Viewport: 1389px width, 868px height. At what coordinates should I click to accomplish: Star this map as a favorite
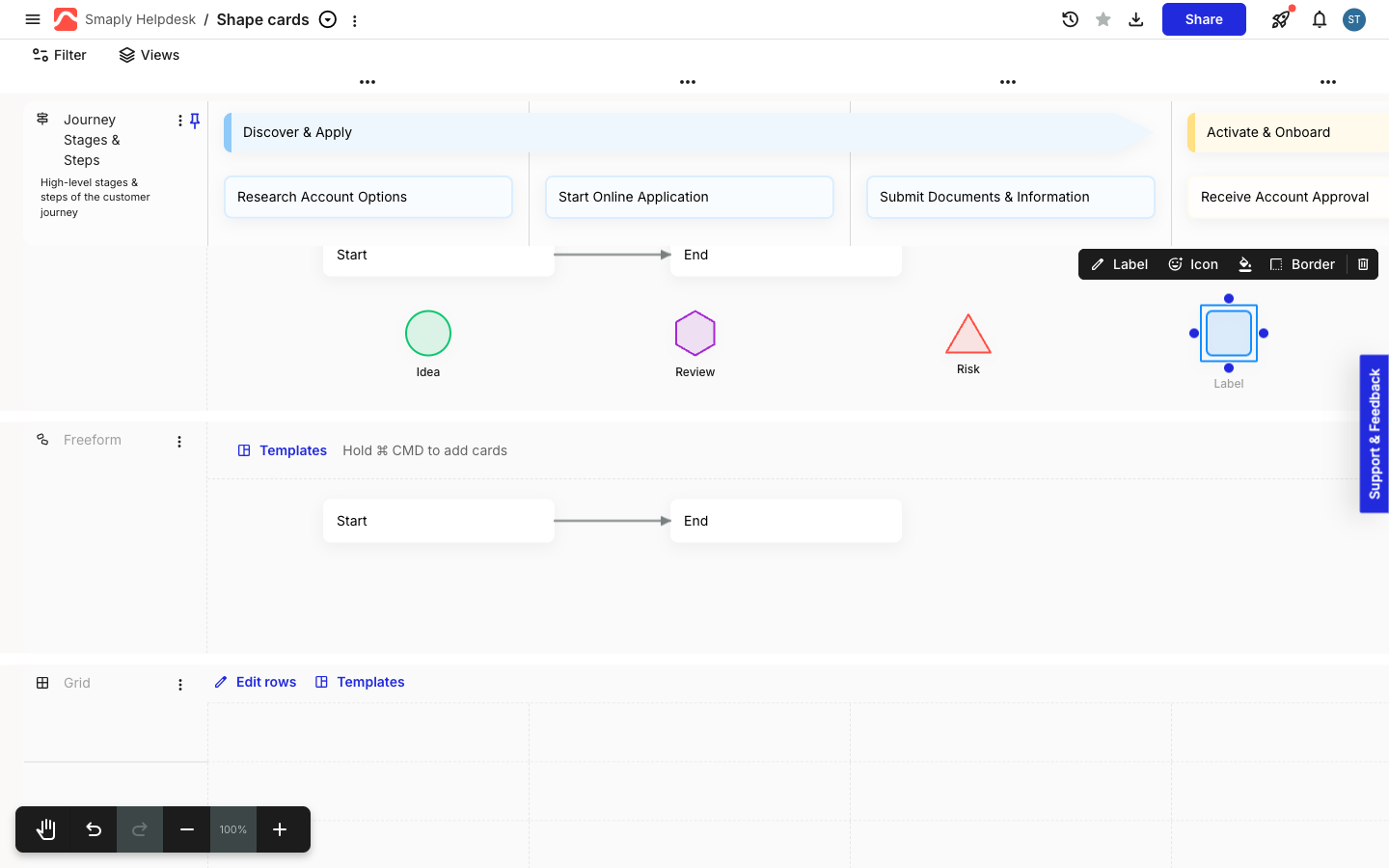coord(1103,19)
